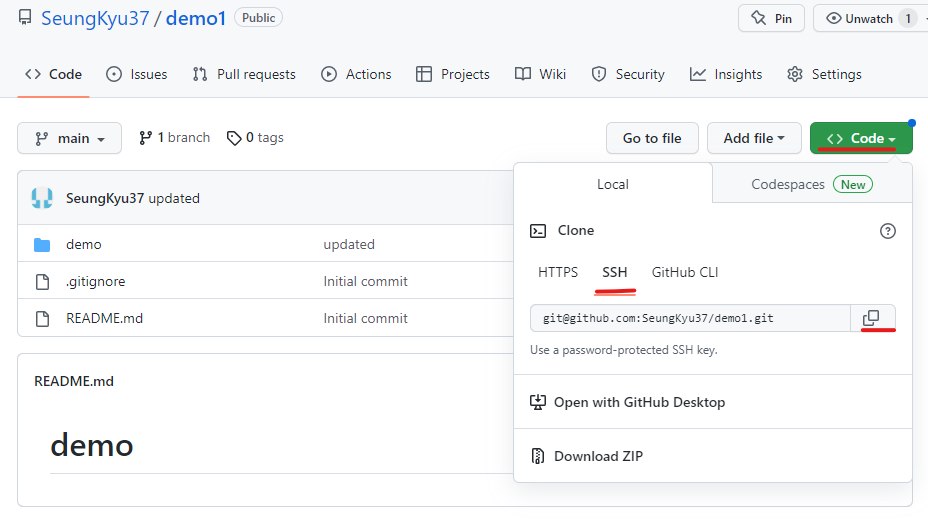Open the Wiki tab
The height and width of the screenshot is (522, 928).
coord(540,75)
